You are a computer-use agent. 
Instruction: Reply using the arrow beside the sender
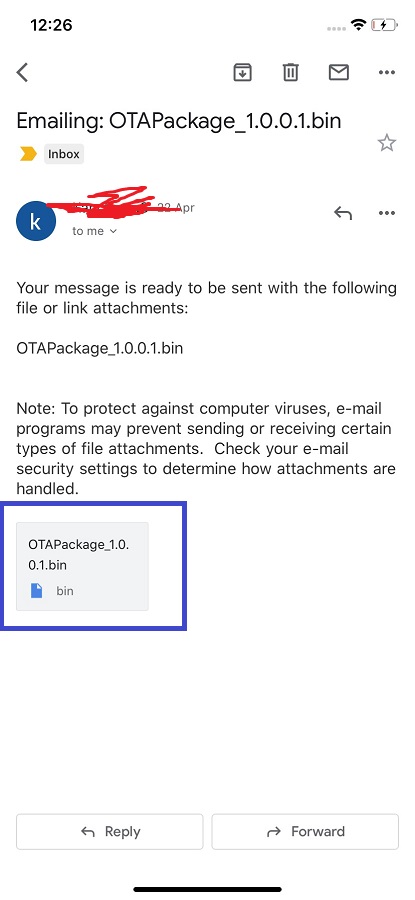pos(343,214)
